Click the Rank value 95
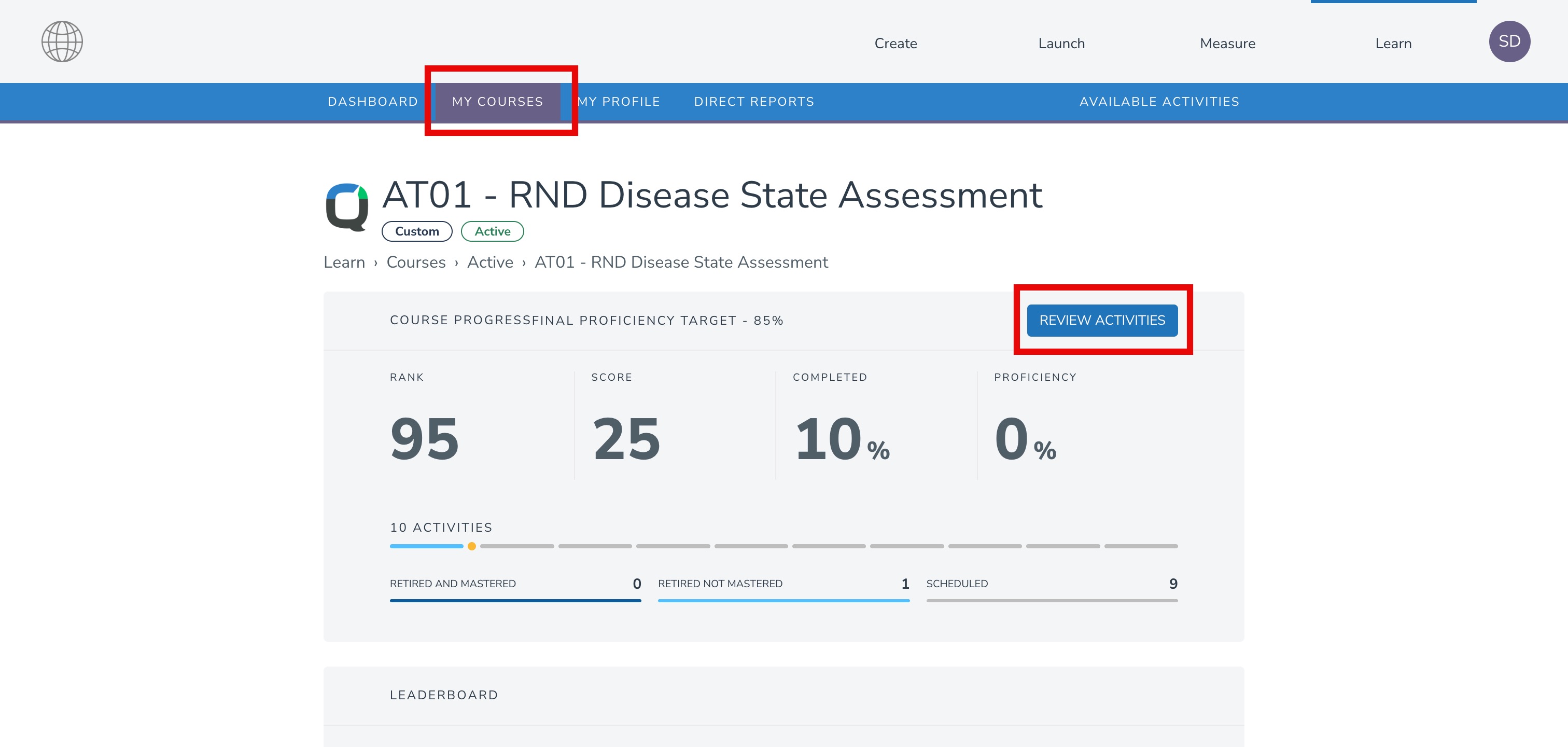The image size is (1568, 747). (x=424, y=439)
